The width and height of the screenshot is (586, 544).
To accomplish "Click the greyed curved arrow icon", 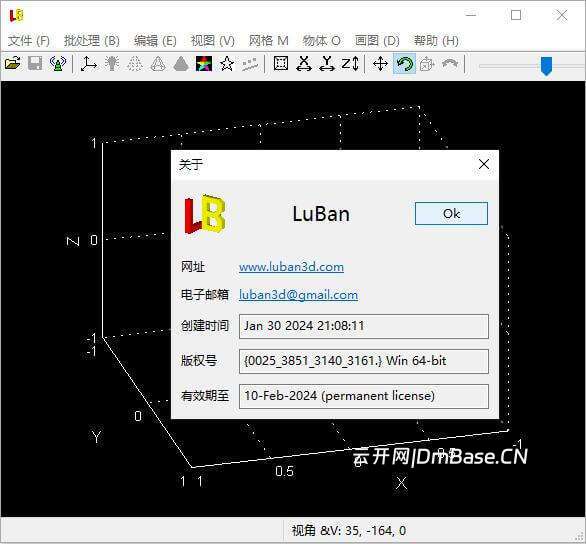I will (x=450, y=64).
